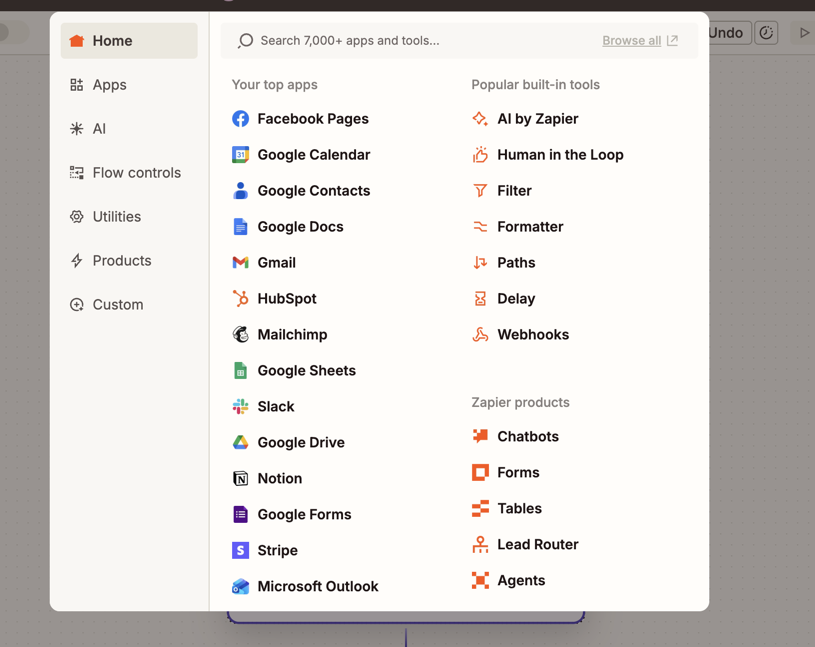The width and height of the screenshot is (815, 647).
Task: Choose Delay built-in tool label
Action: [x=516, y=298]
